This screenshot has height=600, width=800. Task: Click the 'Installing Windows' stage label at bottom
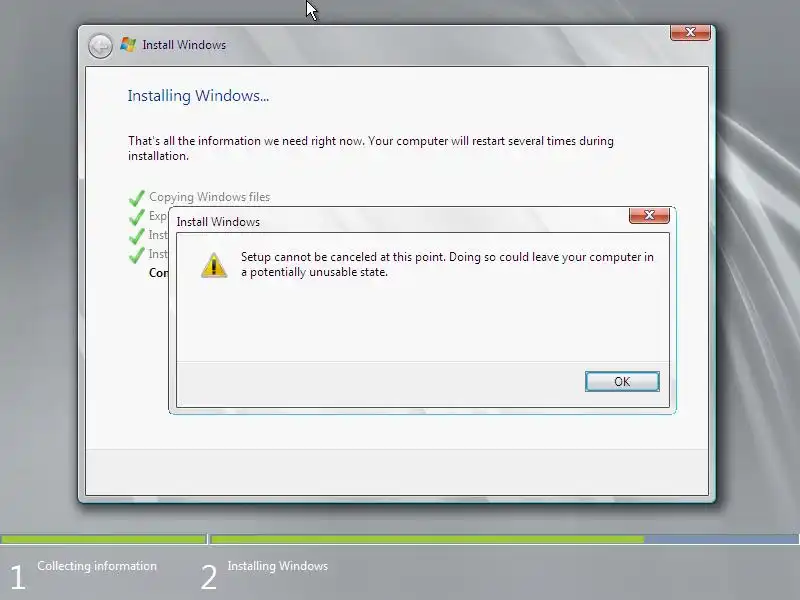click(278, 566)
